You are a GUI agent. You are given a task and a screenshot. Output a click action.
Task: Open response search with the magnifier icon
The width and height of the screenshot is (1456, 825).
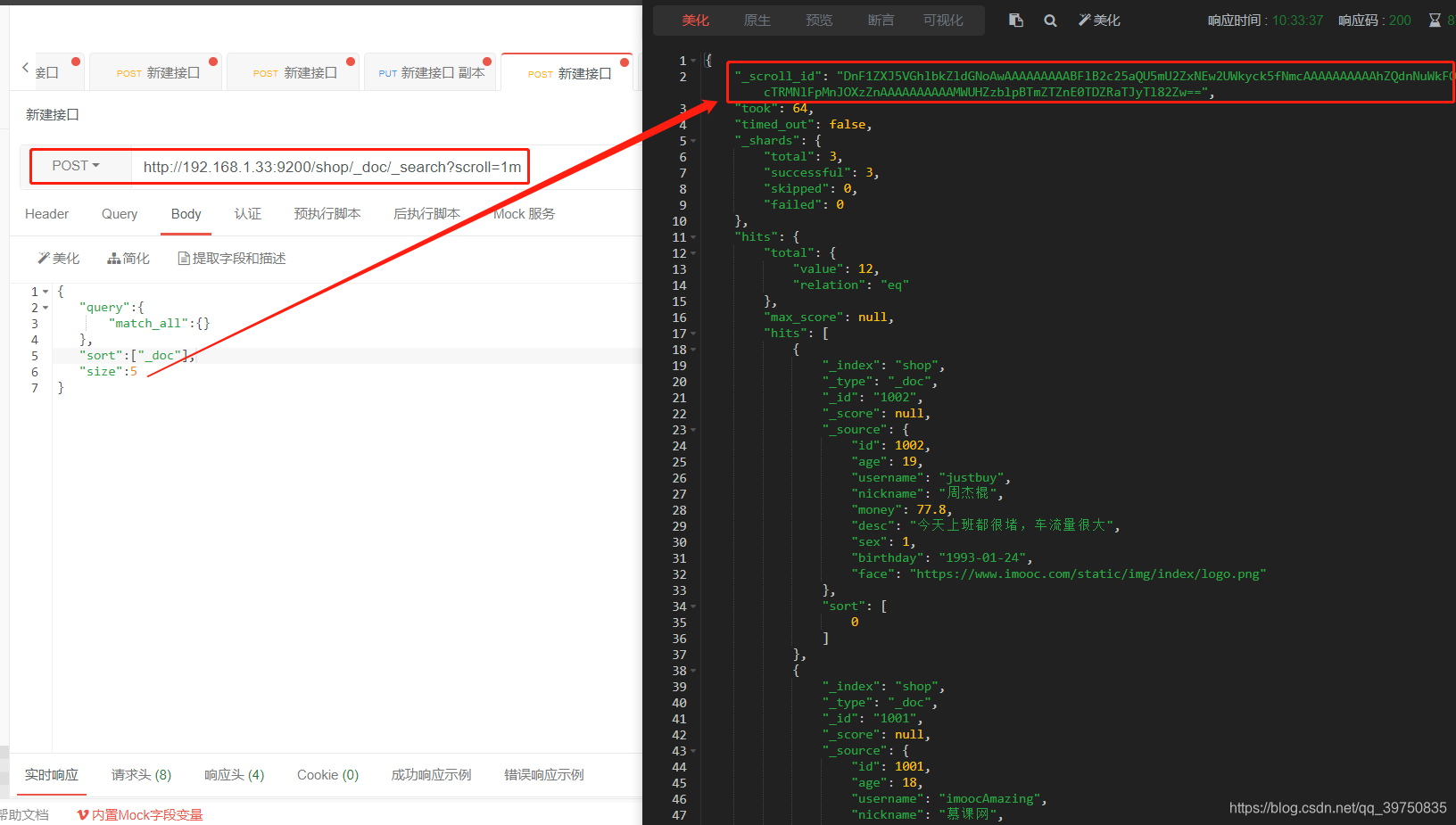click(x=1050, y=20)
